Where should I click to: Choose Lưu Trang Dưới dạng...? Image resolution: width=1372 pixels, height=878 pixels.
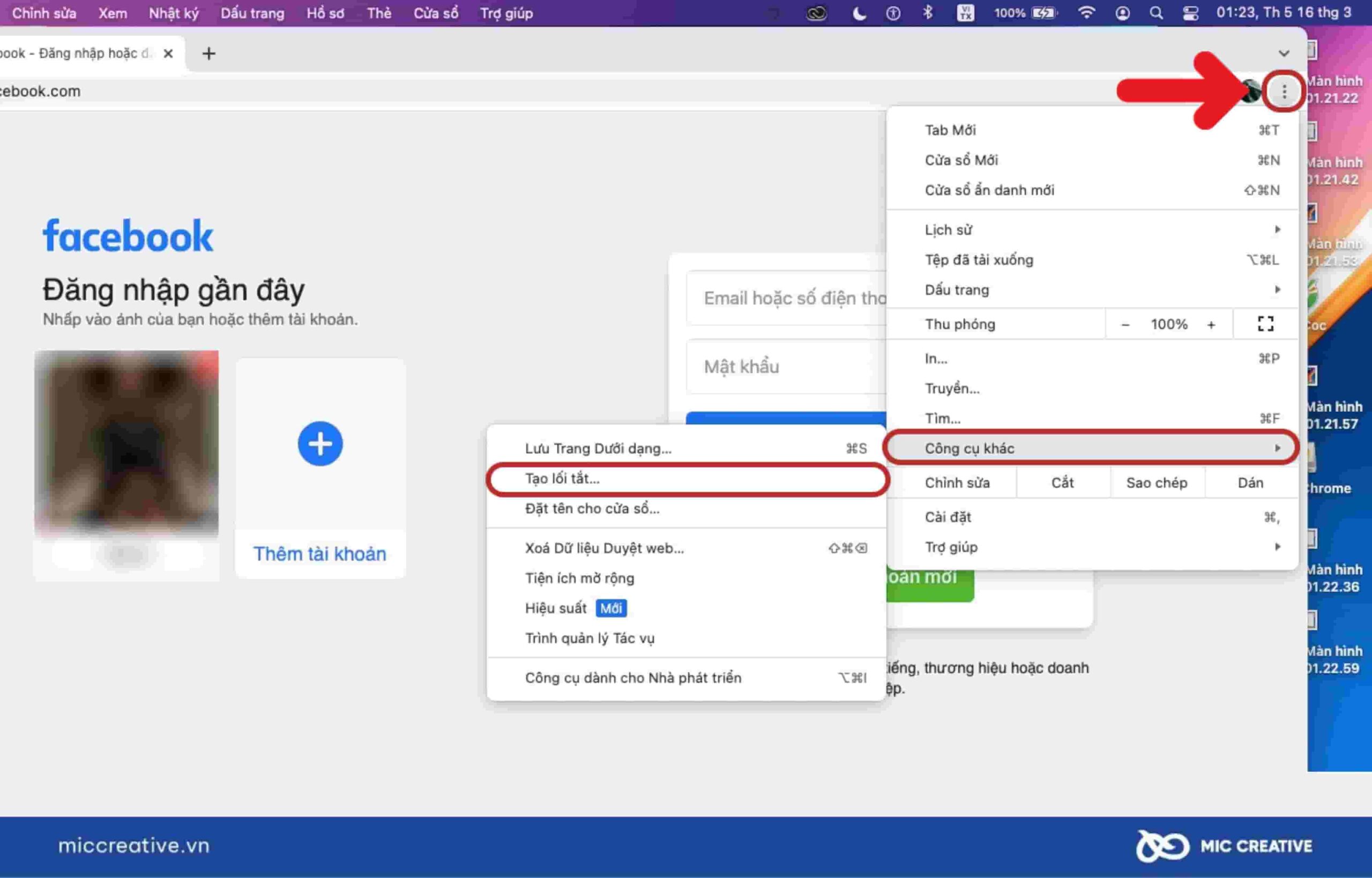687,449
